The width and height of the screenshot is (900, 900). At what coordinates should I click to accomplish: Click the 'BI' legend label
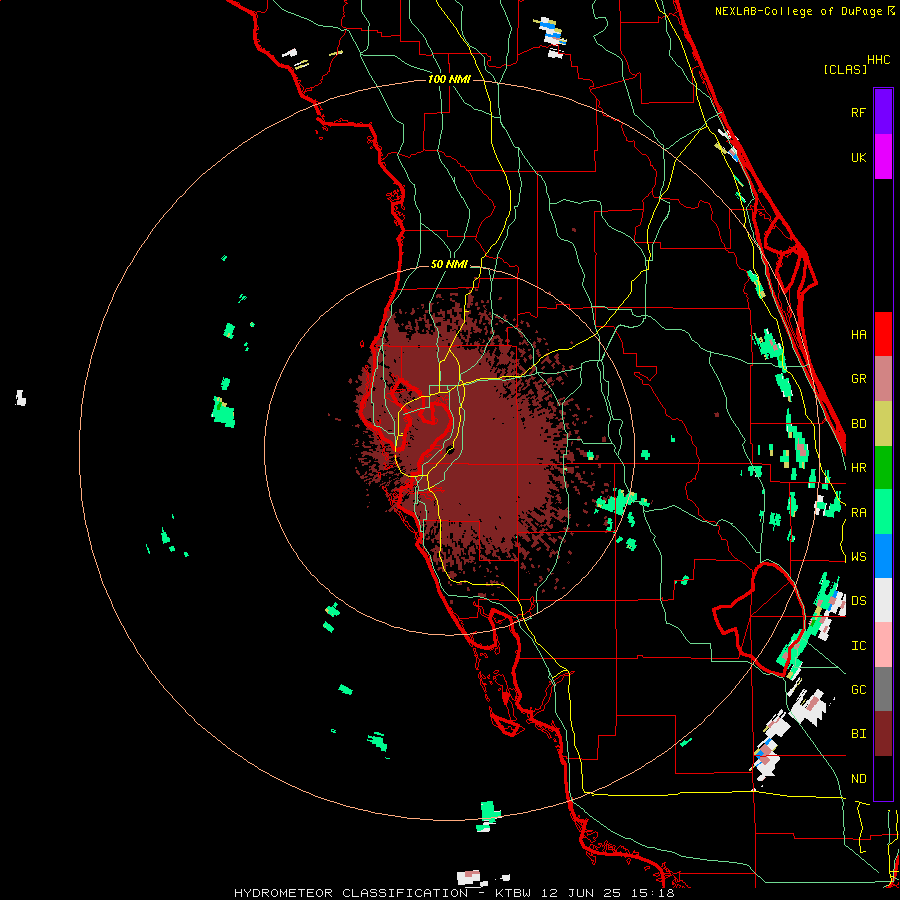858,734
